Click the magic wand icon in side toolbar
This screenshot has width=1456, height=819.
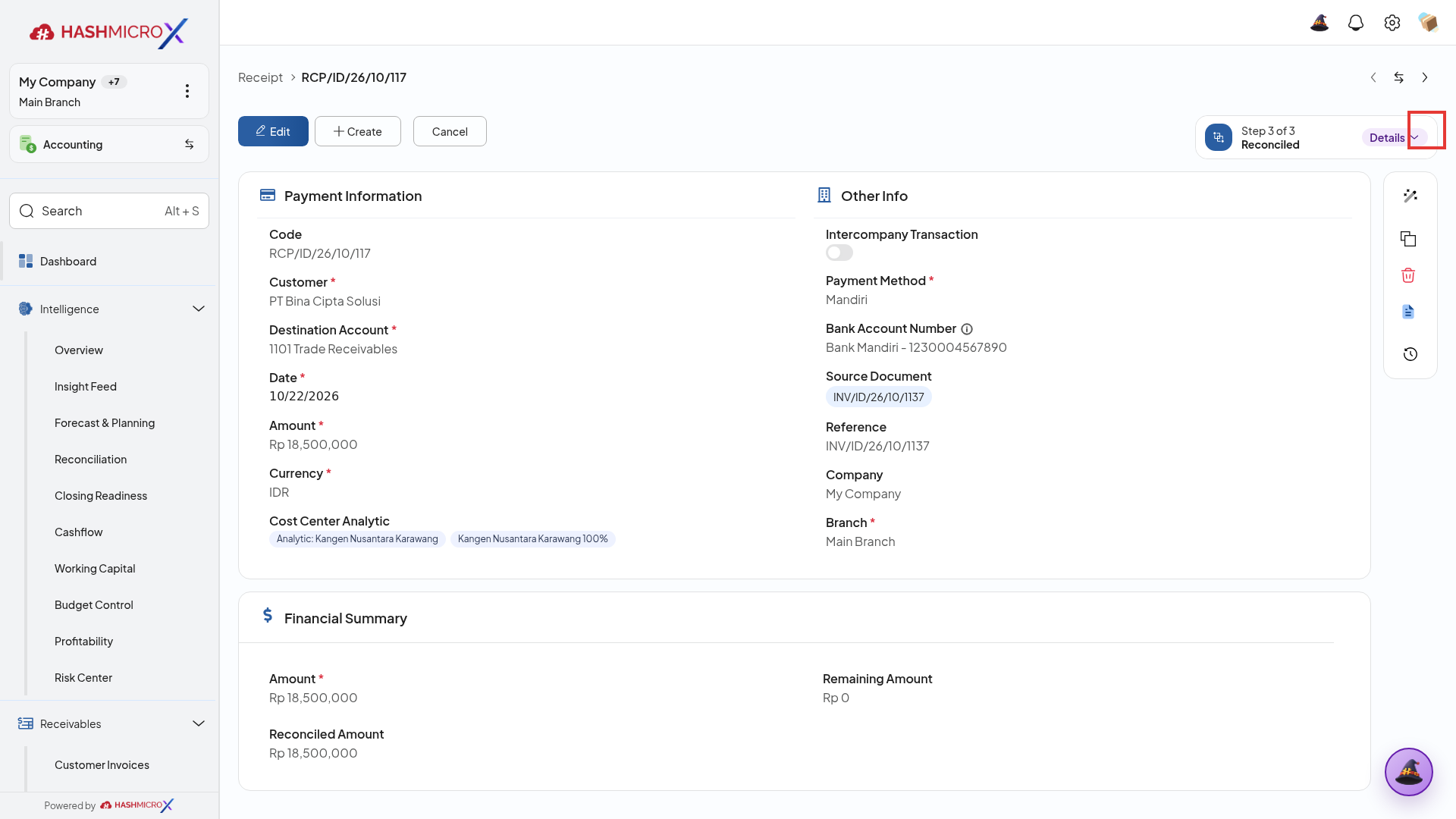coord(1410,196)
